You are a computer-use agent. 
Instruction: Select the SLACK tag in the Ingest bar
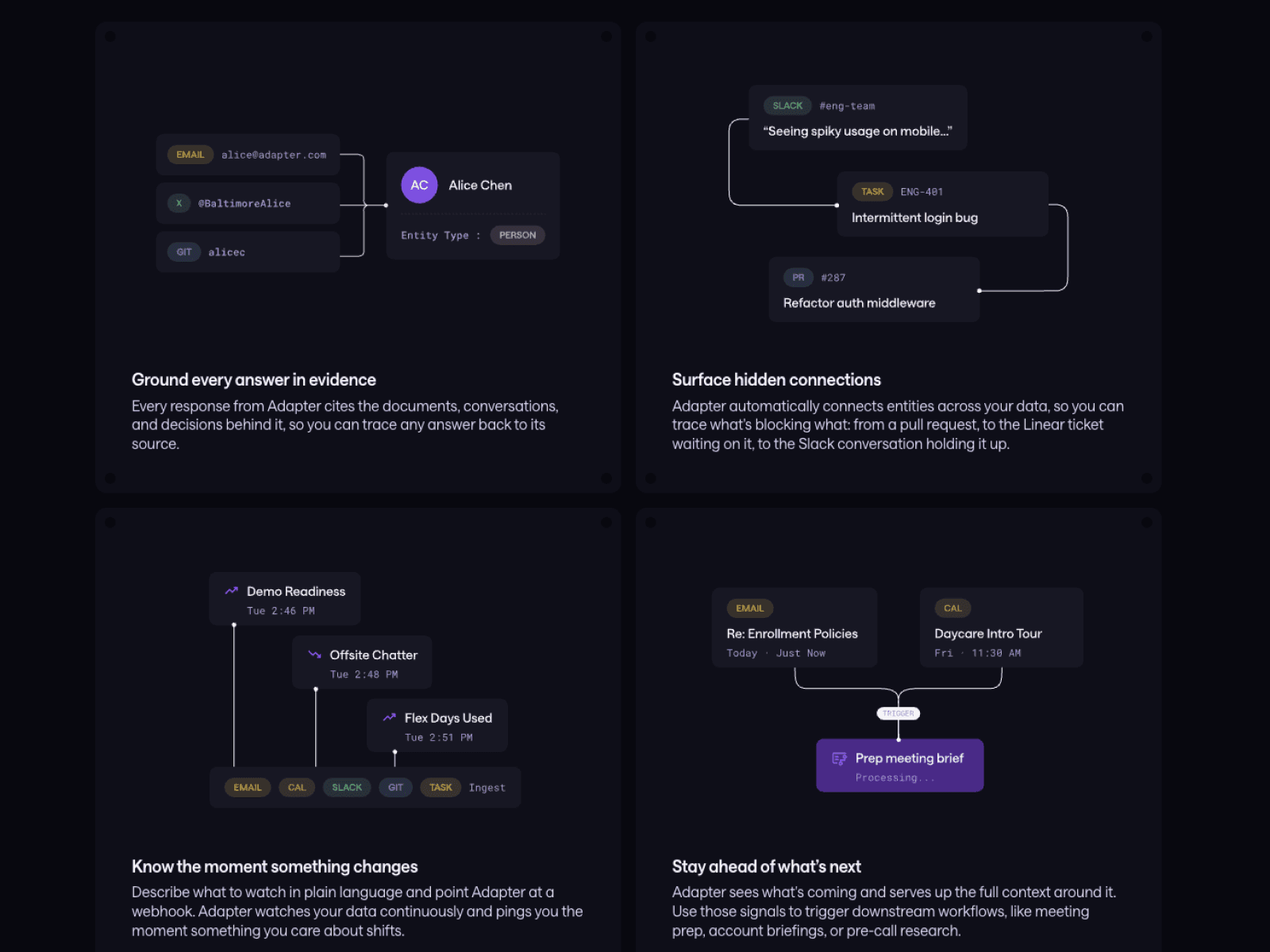click(347, 787)
